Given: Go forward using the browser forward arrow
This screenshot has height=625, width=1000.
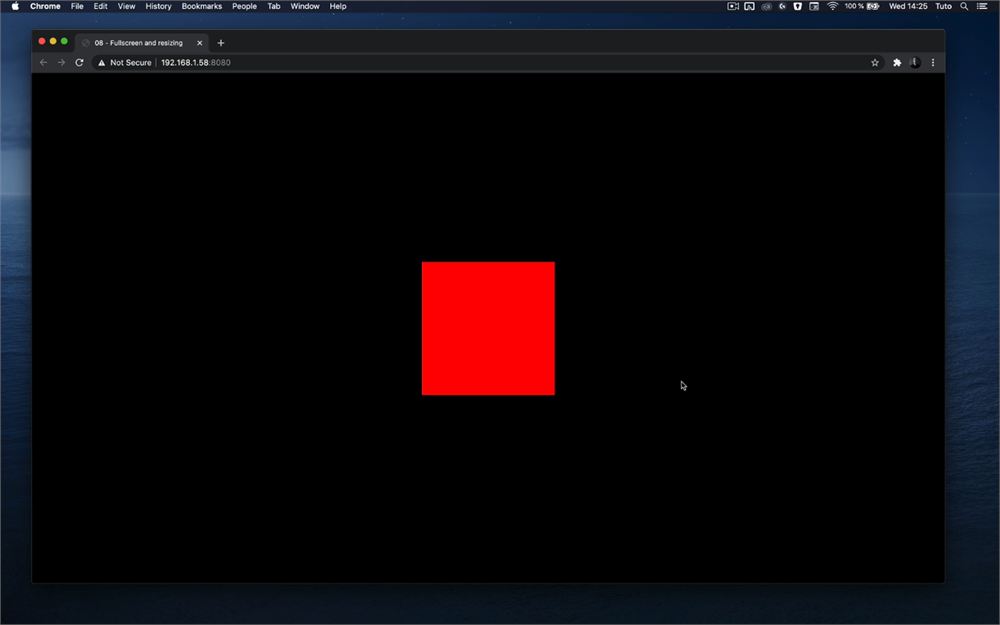Looking at the screenshot, I should pyautogui.click(x=61, y=62).
